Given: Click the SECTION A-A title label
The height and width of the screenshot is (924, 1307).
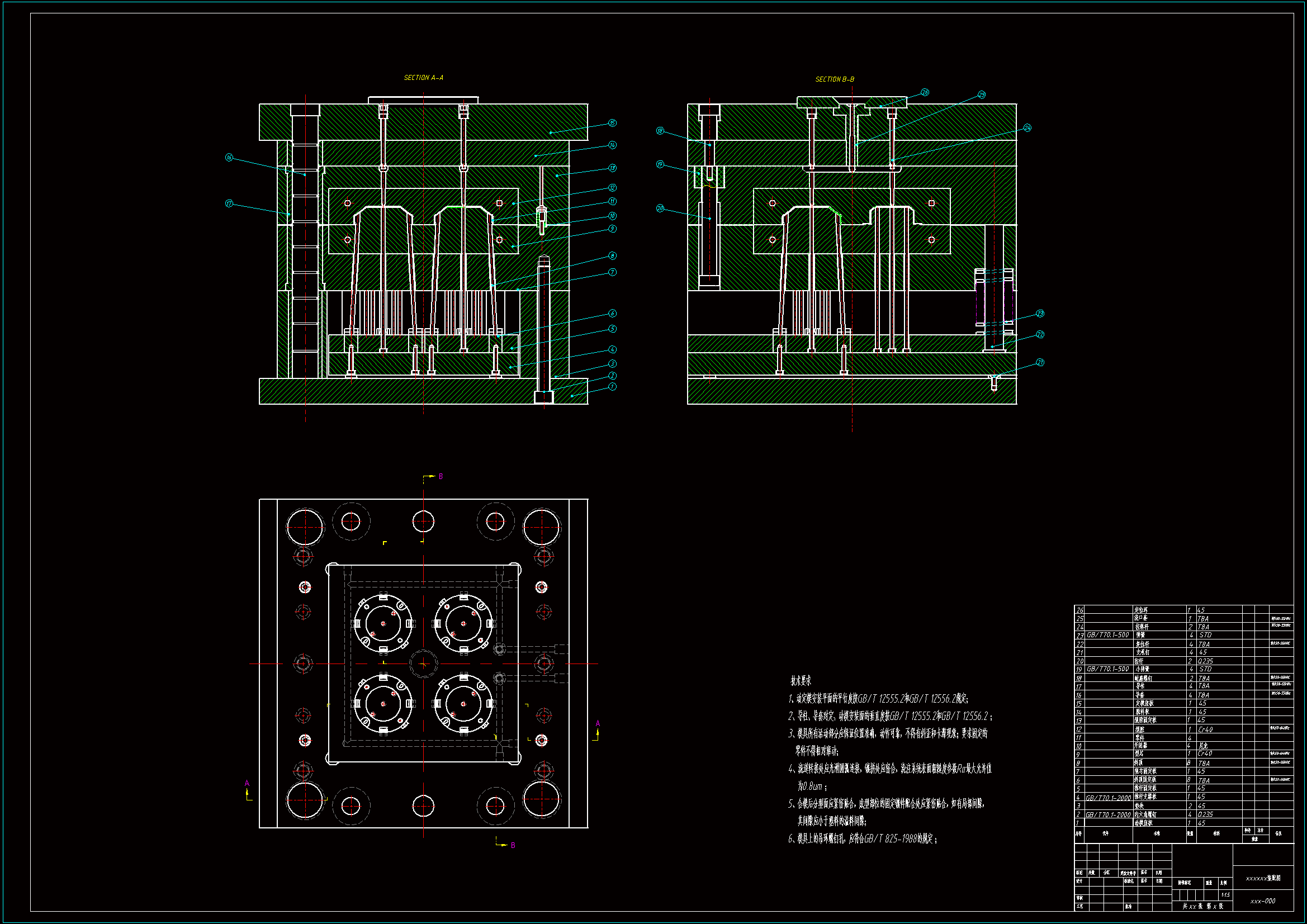Looking at the screenshot, I should tap(423, 78).
